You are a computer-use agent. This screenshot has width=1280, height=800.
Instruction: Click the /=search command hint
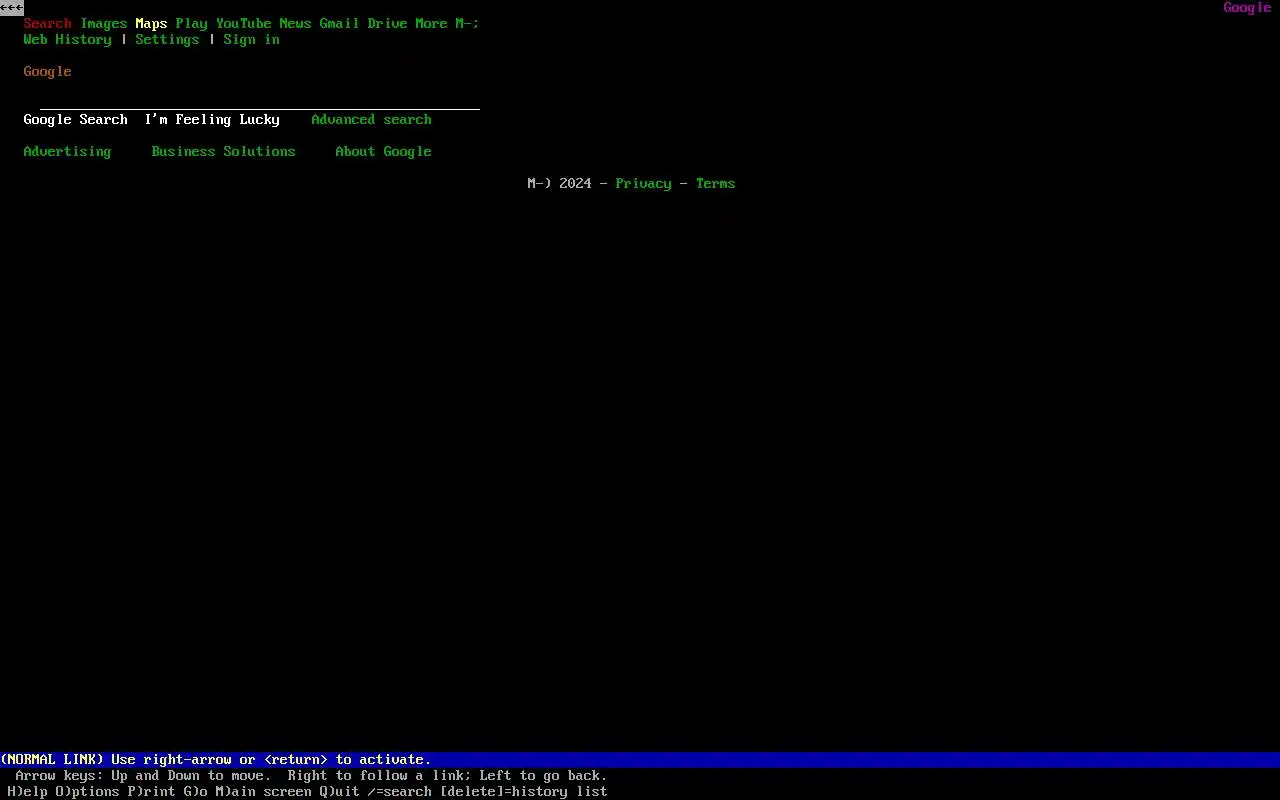pyautogui.click(x=400, y=792)
